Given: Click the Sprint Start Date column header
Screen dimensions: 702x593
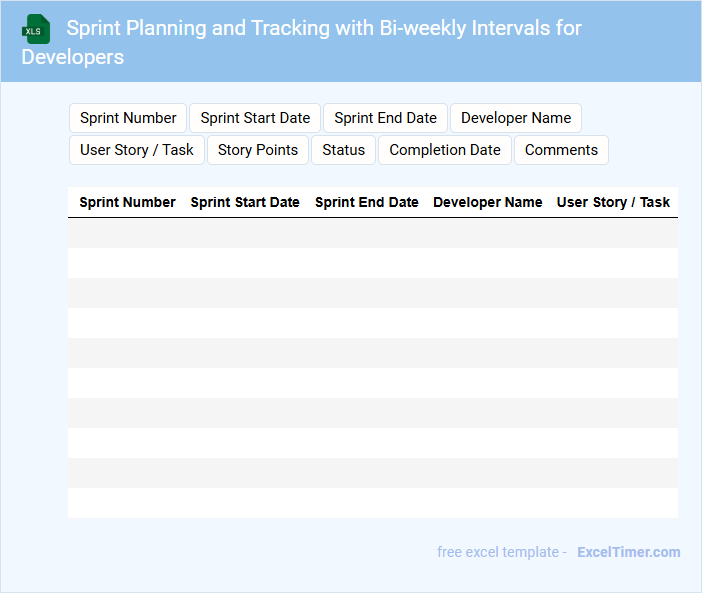Looking at the screenshot, I should click(x=245, y=202).
